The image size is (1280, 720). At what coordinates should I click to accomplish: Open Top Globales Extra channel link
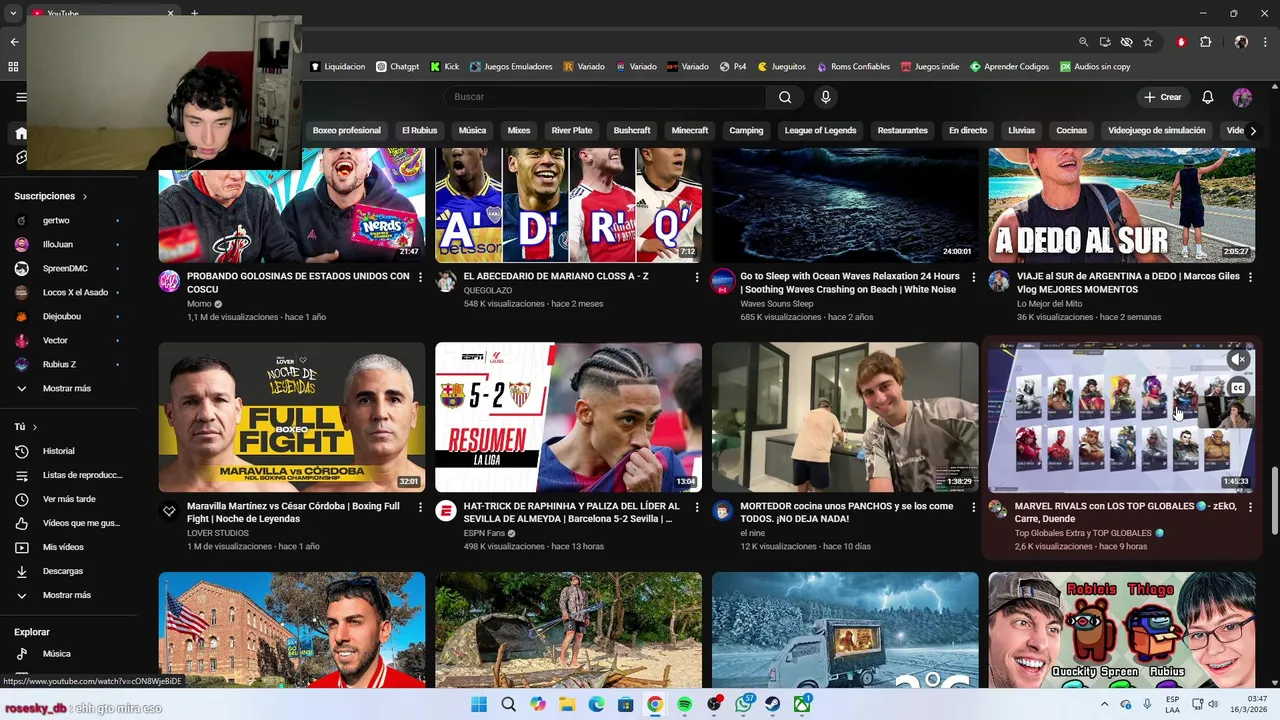1082,533
